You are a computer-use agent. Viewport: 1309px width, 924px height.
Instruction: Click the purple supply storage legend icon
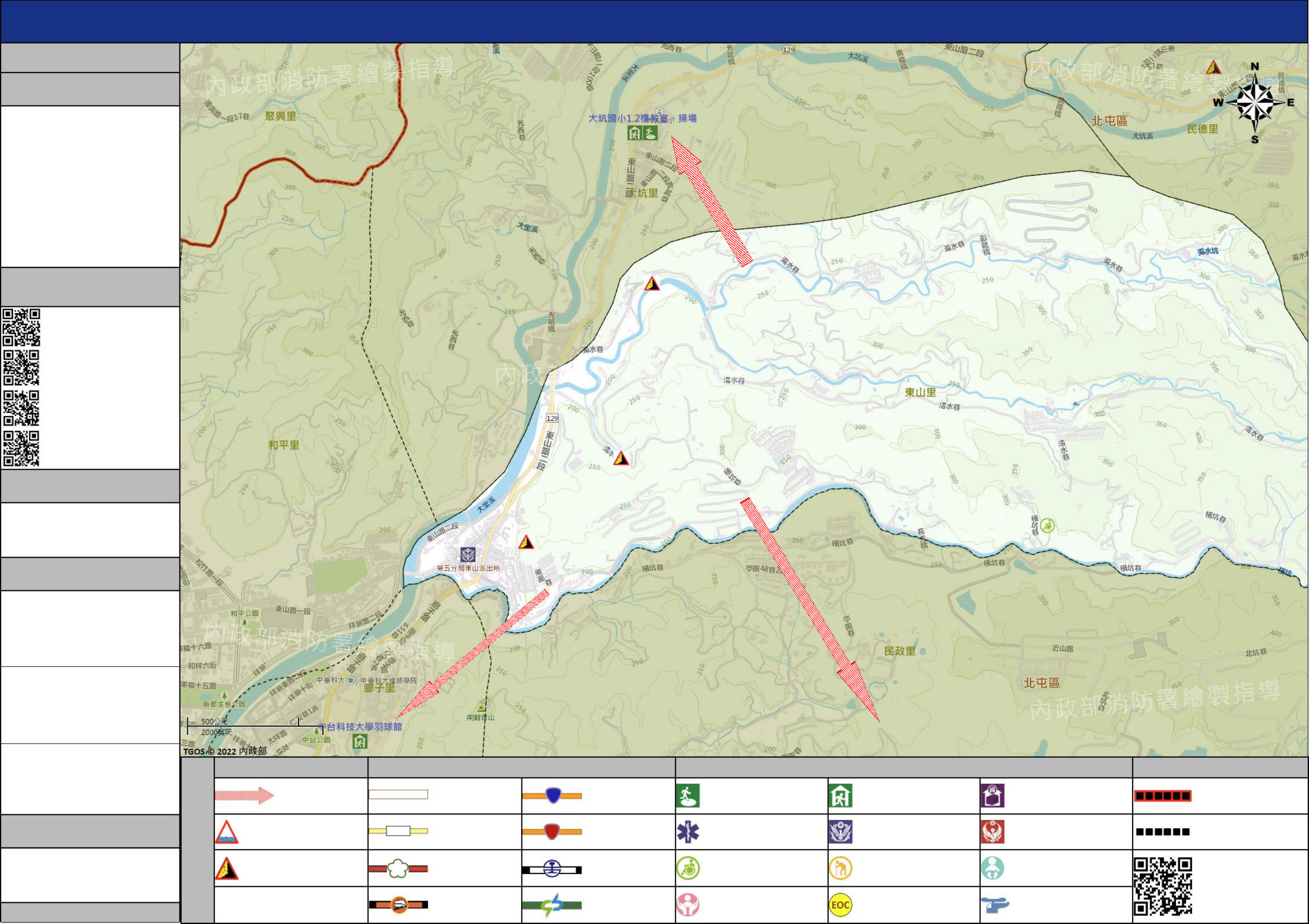pos(992,796)
